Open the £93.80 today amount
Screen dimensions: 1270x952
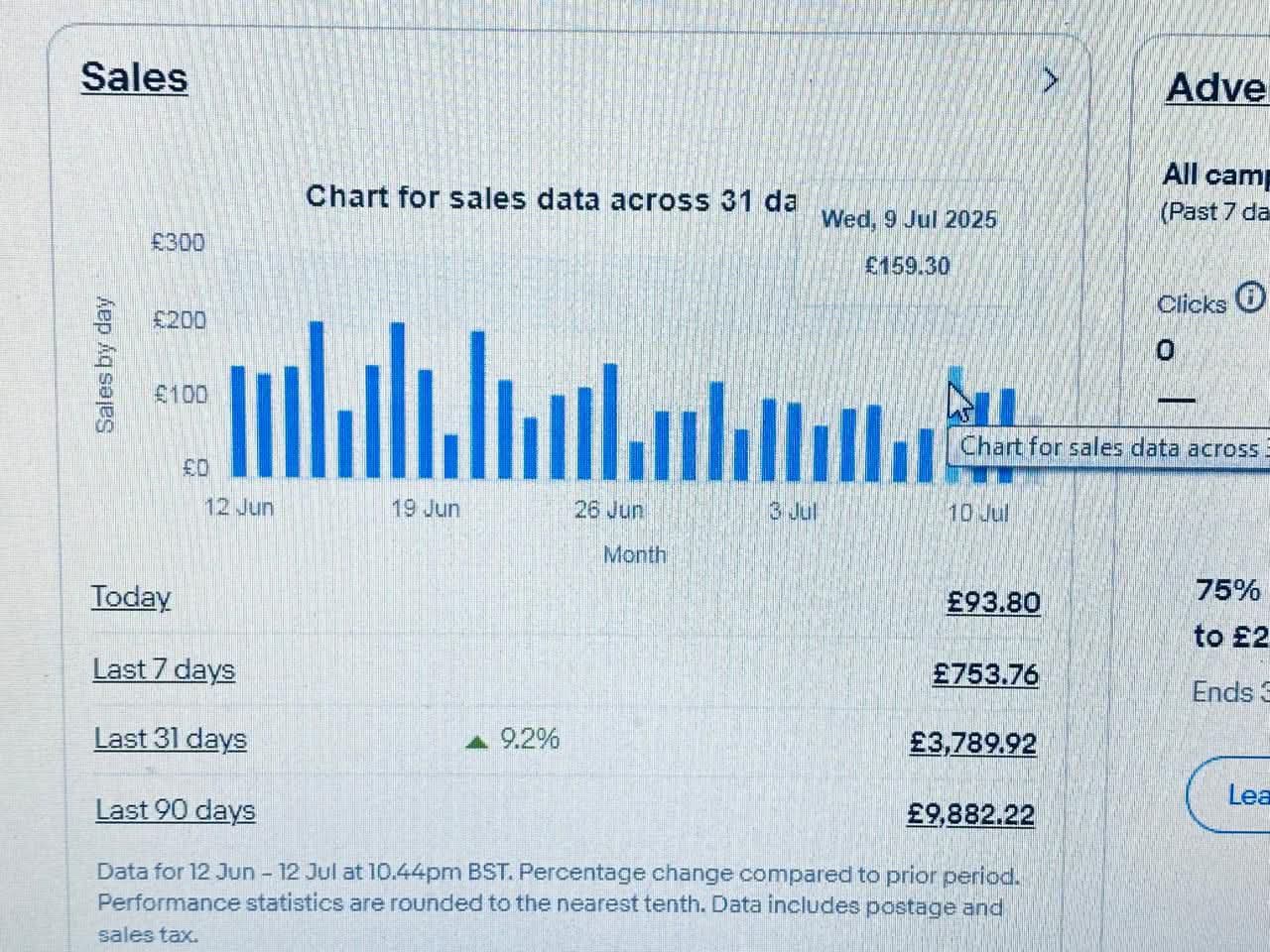993,602
